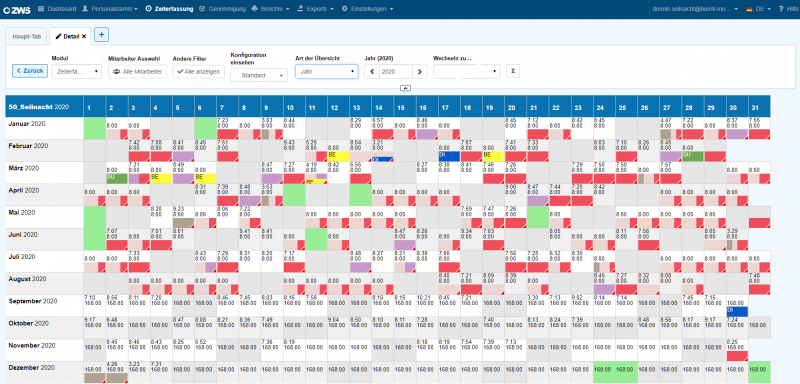Viewport: 800px width, 384px height.
Task: Click the red November day 30 cell
Action: (737, 356)
